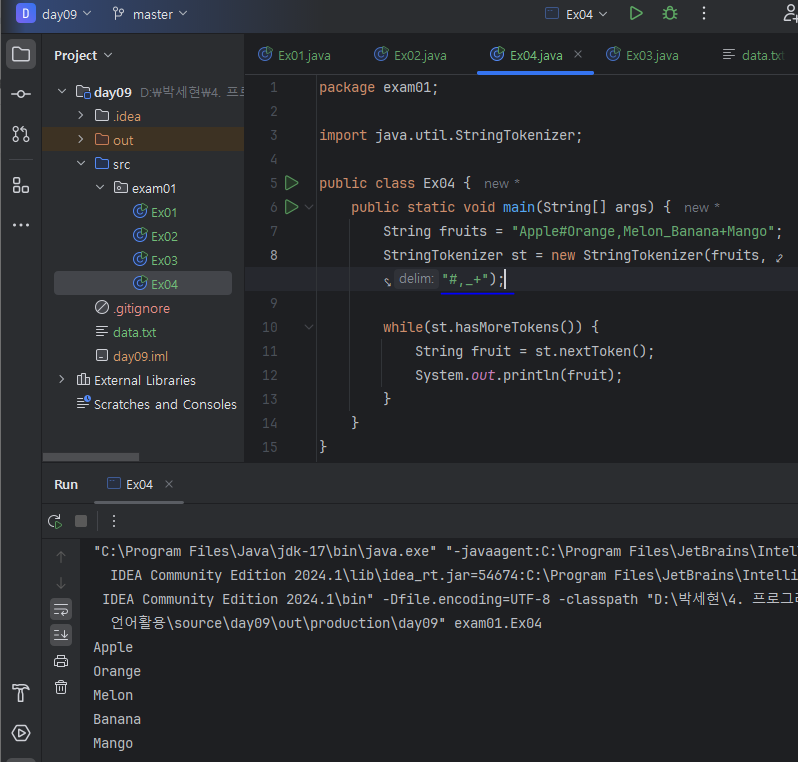Open the Terminal tool window icon
This screenshot has height=762, width=798.
(x=20, y=733)
